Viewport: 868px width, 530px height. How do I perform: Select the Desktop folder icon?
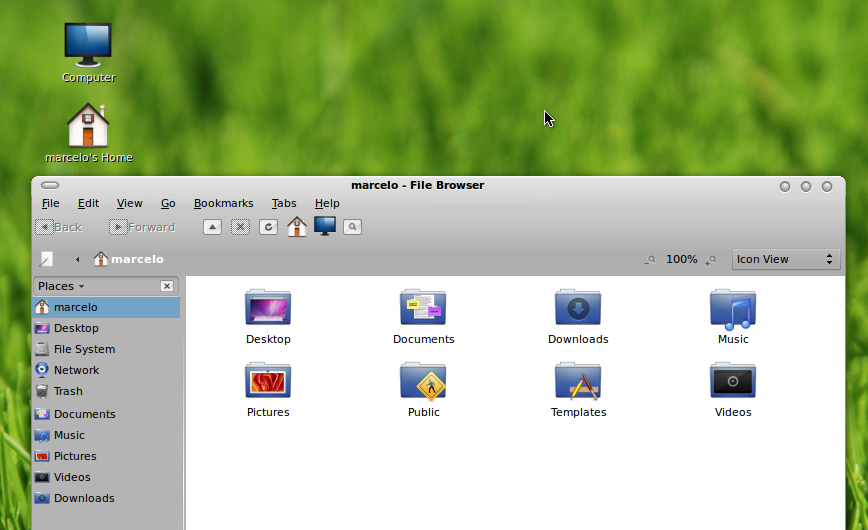(268, 307)
